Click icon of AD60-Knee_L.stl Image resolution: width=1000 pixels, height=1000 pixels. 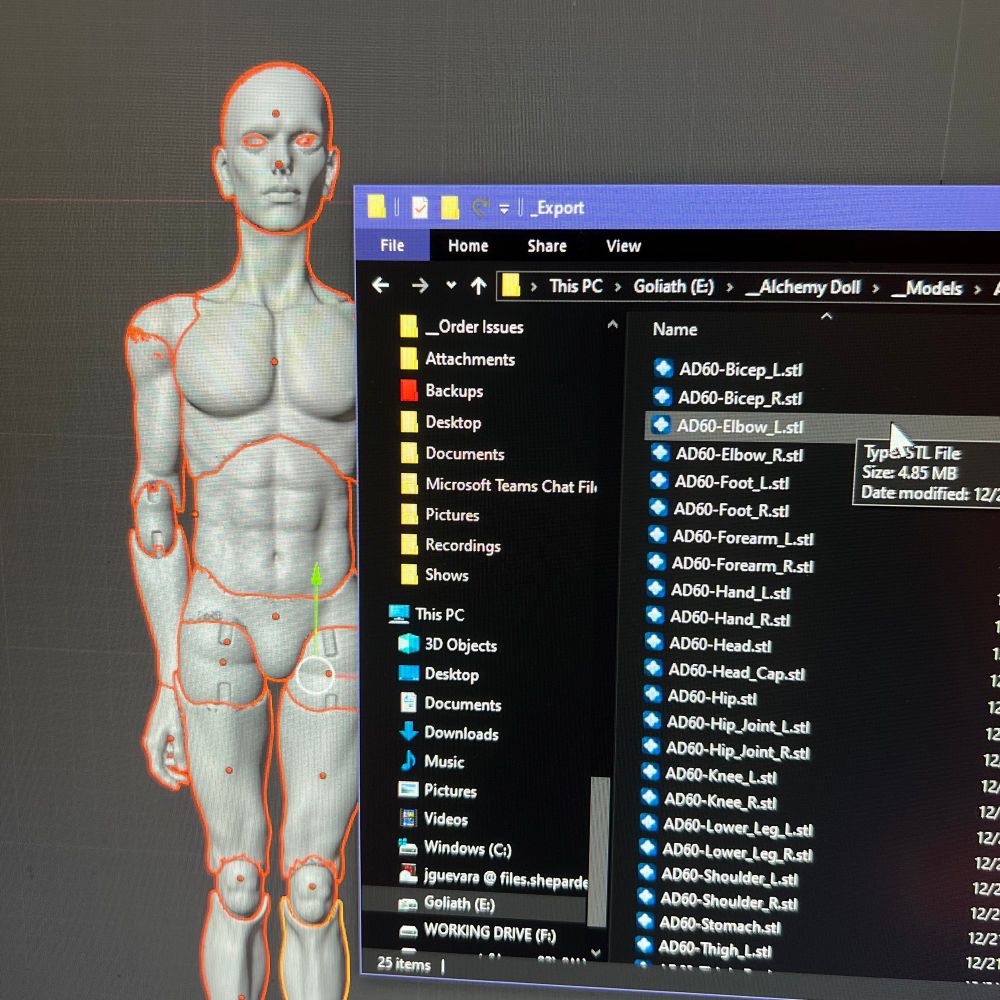coord(650,772)
